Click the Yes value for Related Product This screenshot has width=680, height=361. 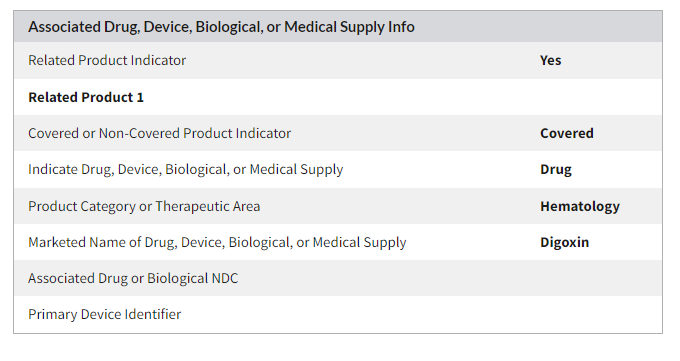[x=550, y=60]
